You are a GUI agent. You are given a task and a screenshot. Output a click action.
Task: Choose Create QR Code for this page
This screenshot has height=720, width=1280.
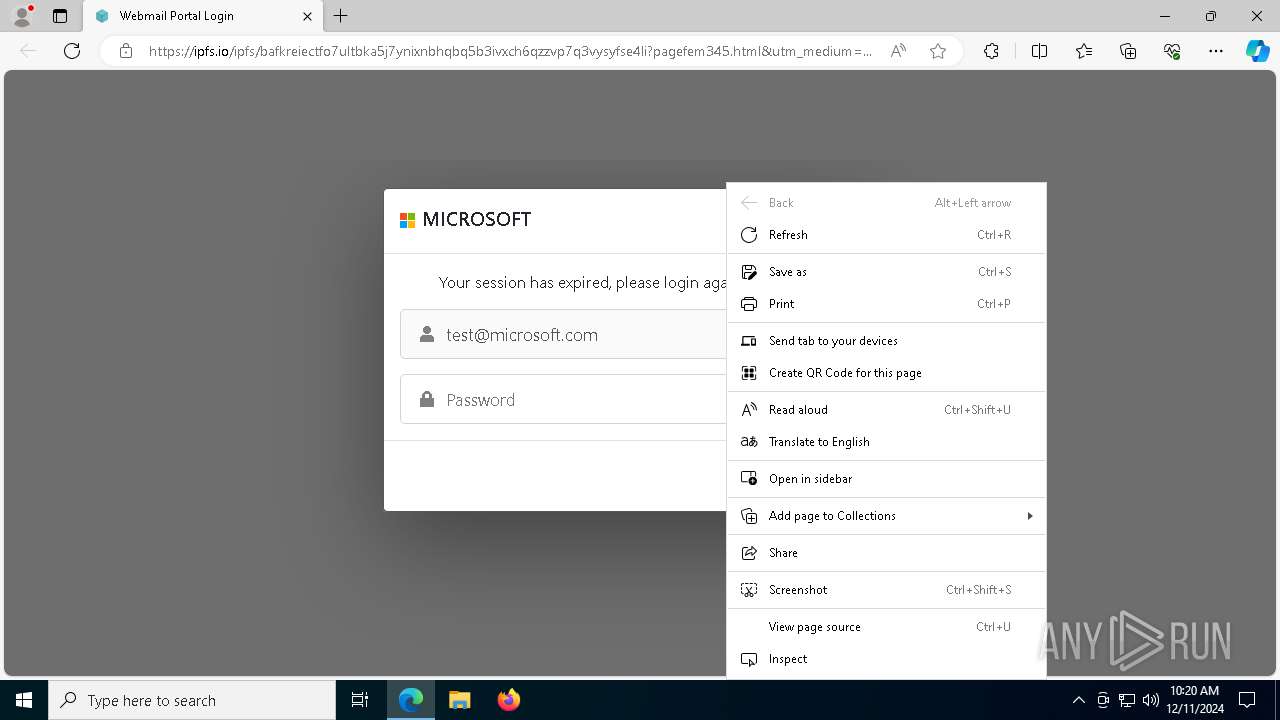coord(886,373)
